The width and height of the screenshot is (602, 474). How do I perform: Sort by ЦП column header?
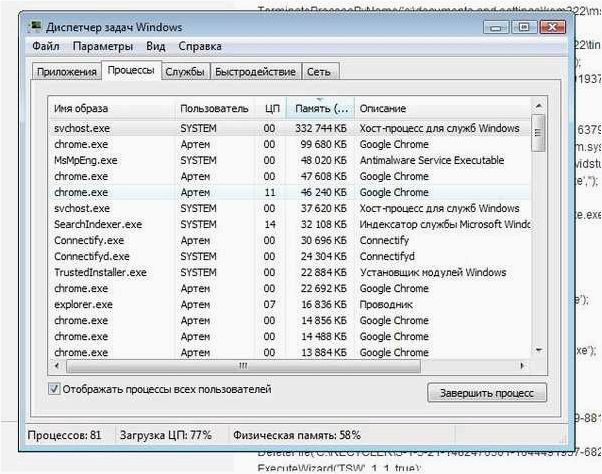pos(271,109)
